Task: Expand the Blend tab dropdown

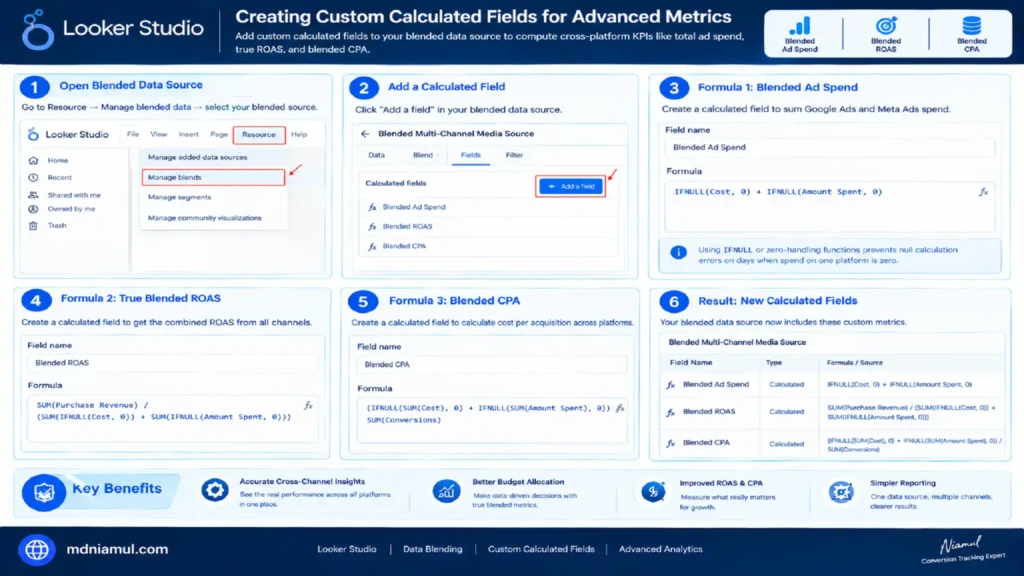Action: click(425, 155)
